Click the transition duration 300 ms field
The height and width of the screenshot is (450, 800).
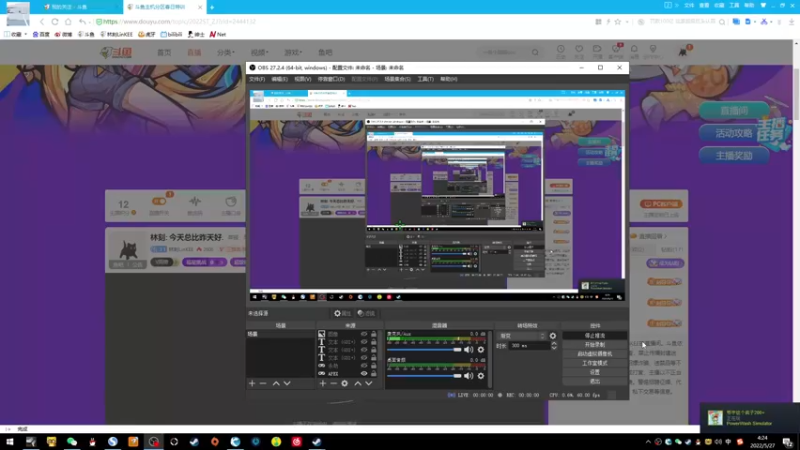pos(529,346)
